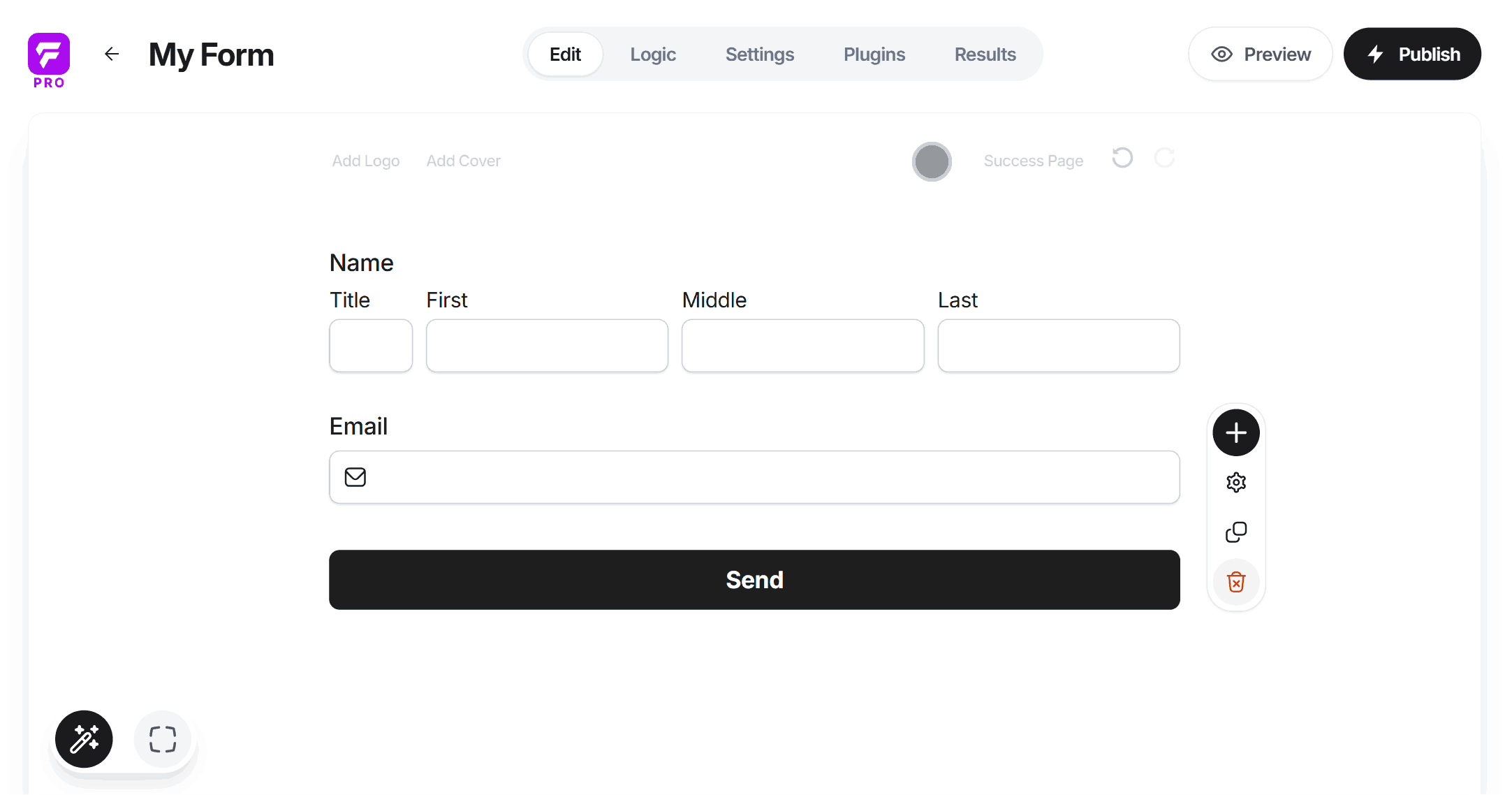Duplicate the field with copy icon

pos(1236,532)
